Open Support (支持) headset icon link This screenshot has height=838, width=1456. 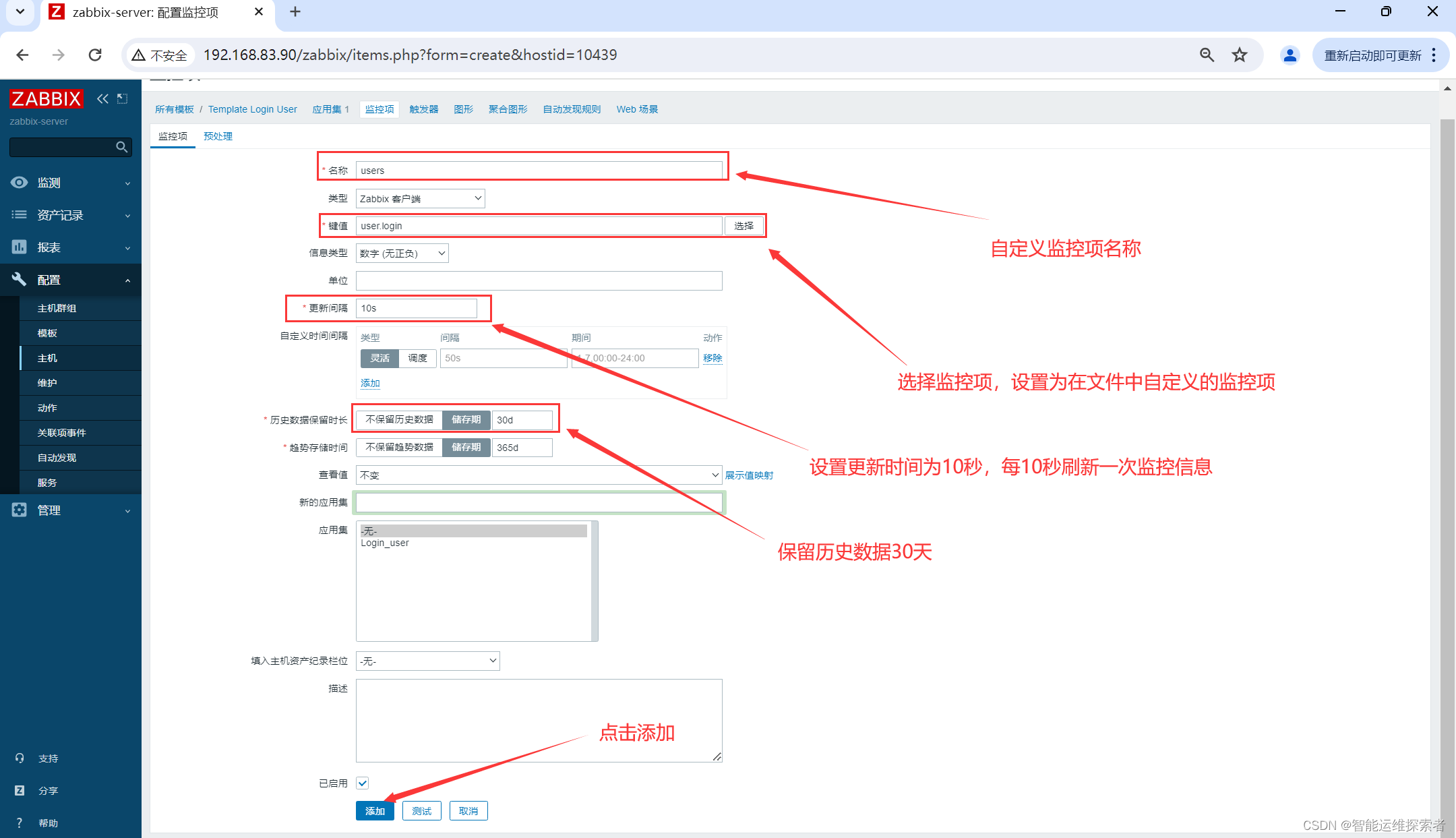pos(20,758)
